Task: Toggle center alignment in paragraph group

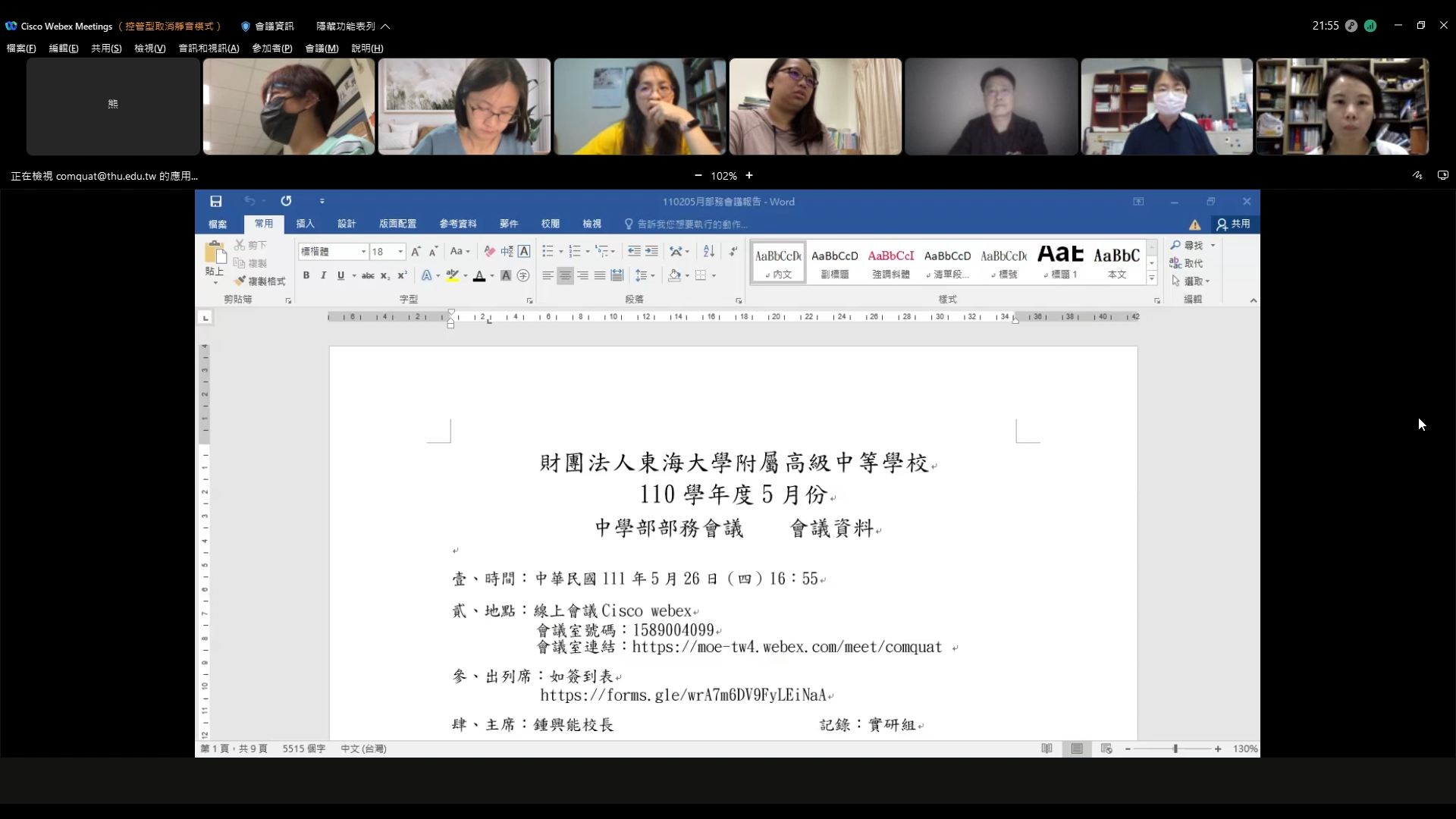Action: pyautogui.click(x=565, y=275)
